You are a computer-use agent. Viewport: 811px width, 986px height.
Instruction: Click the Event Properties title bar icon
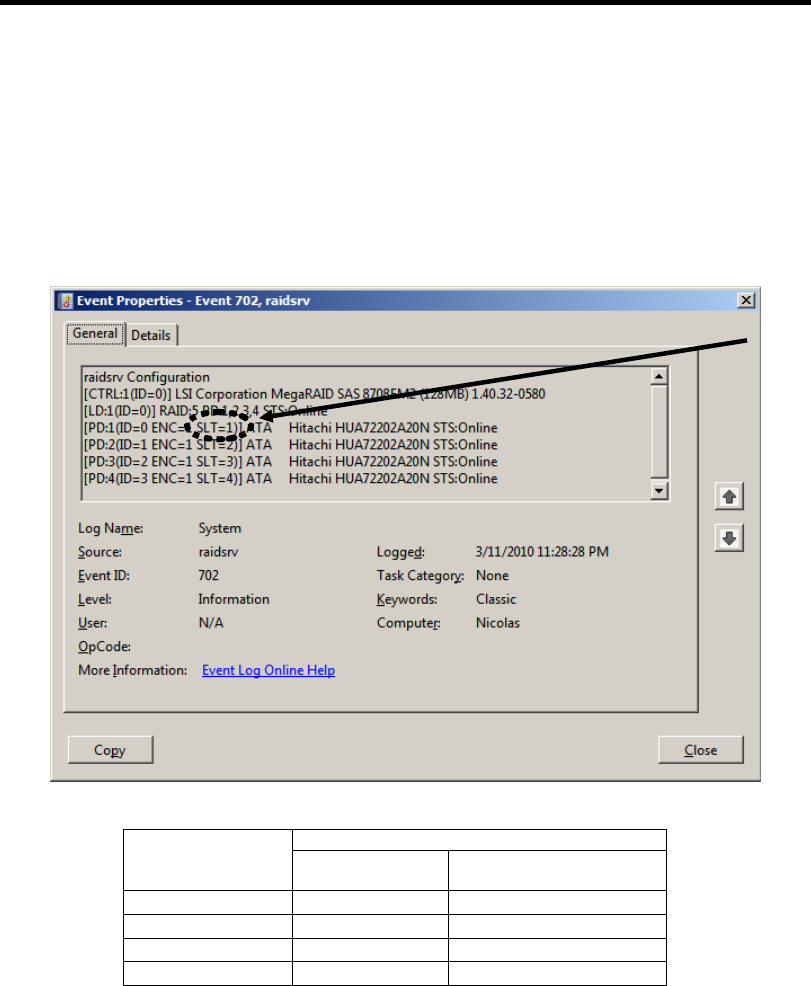pyautogui.click(x=65, y=301)
